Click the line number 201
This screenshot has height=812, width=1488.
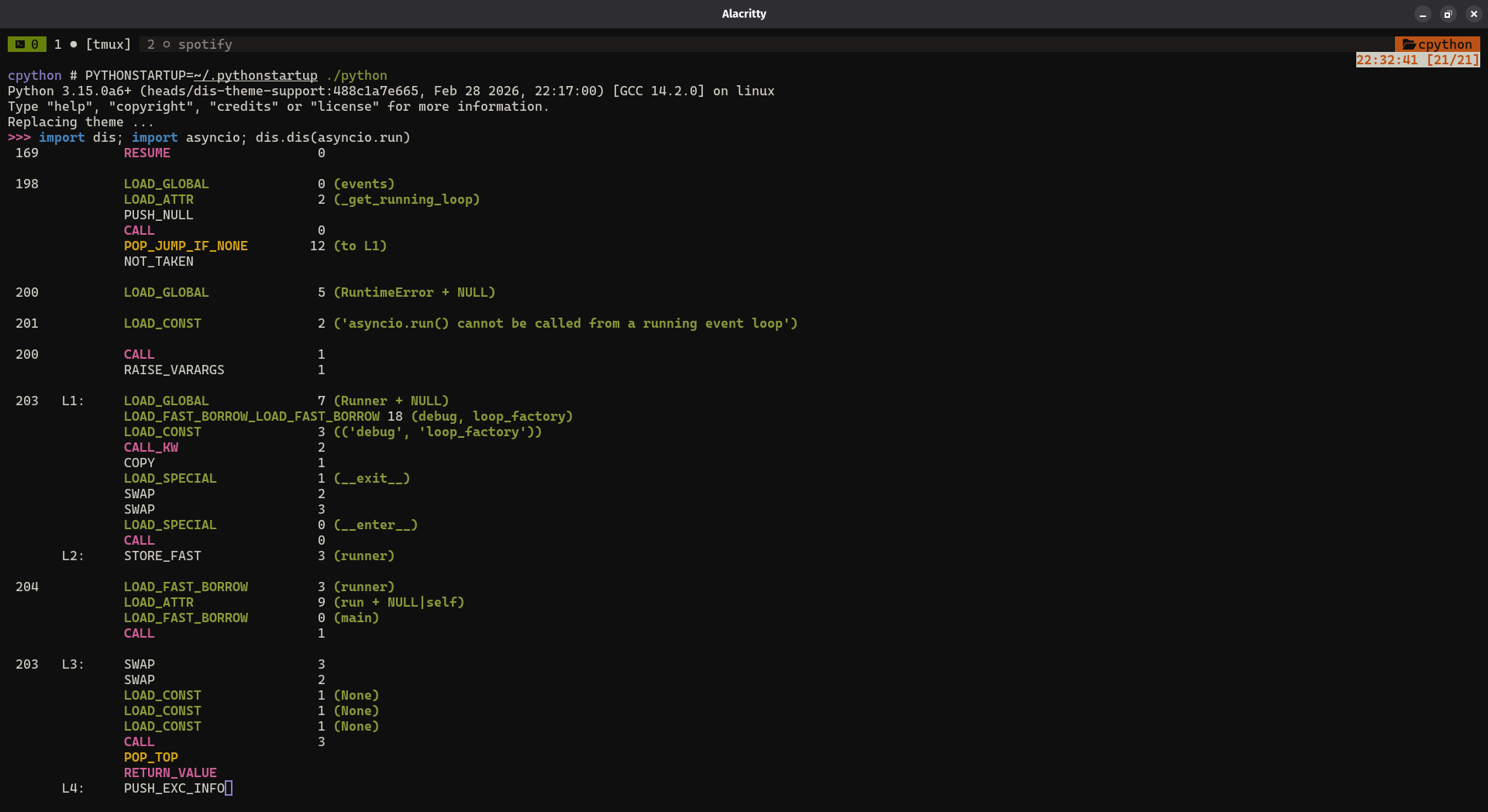tap(27, 323)
